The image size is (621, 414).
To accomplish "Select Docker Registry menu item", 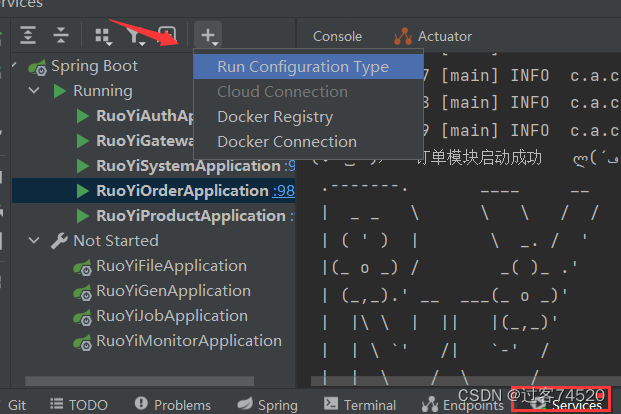I will (x=309, y=117).
